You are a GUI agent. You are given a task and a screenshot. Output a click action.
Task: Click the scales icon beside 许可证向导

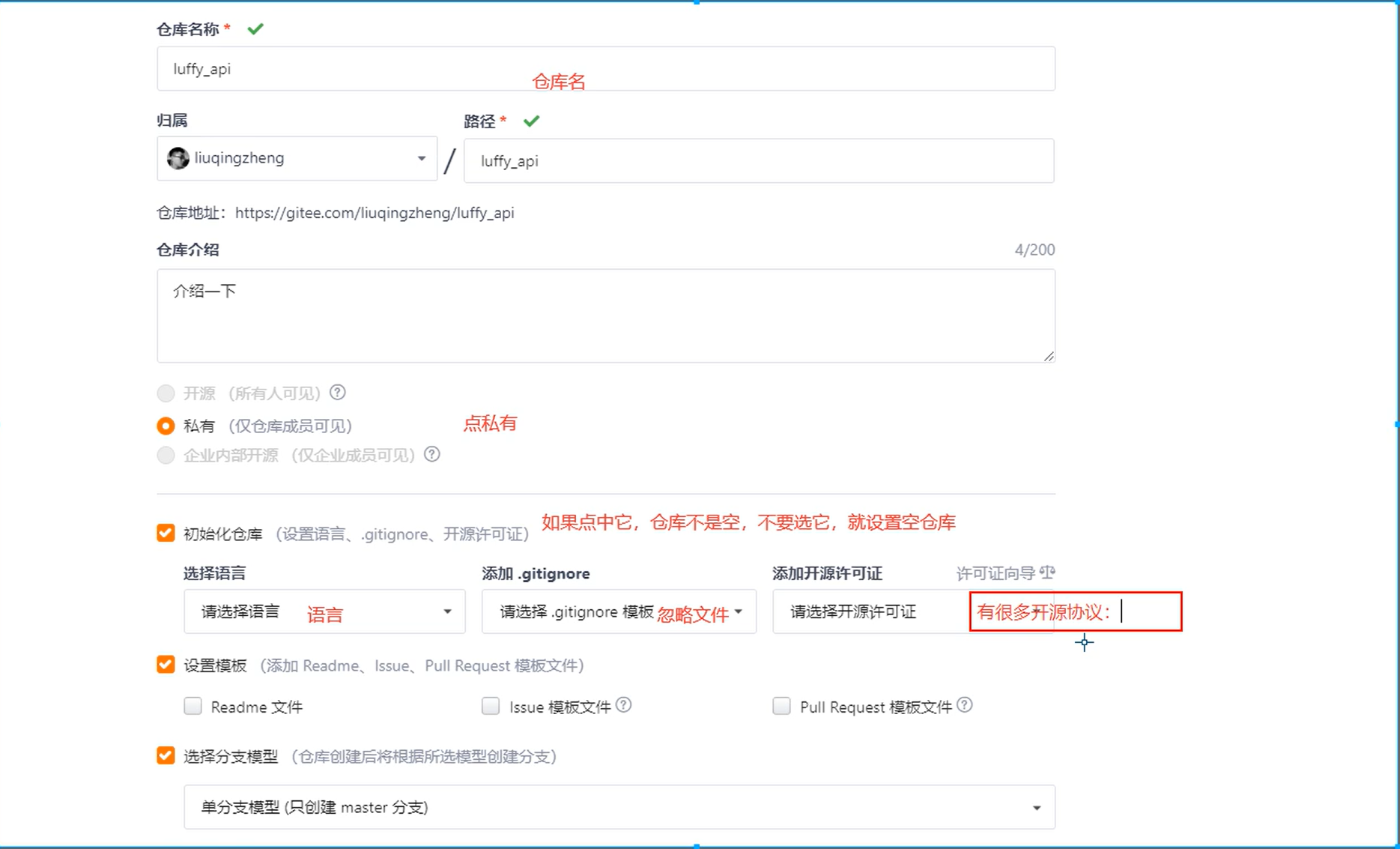[1047, 572]
